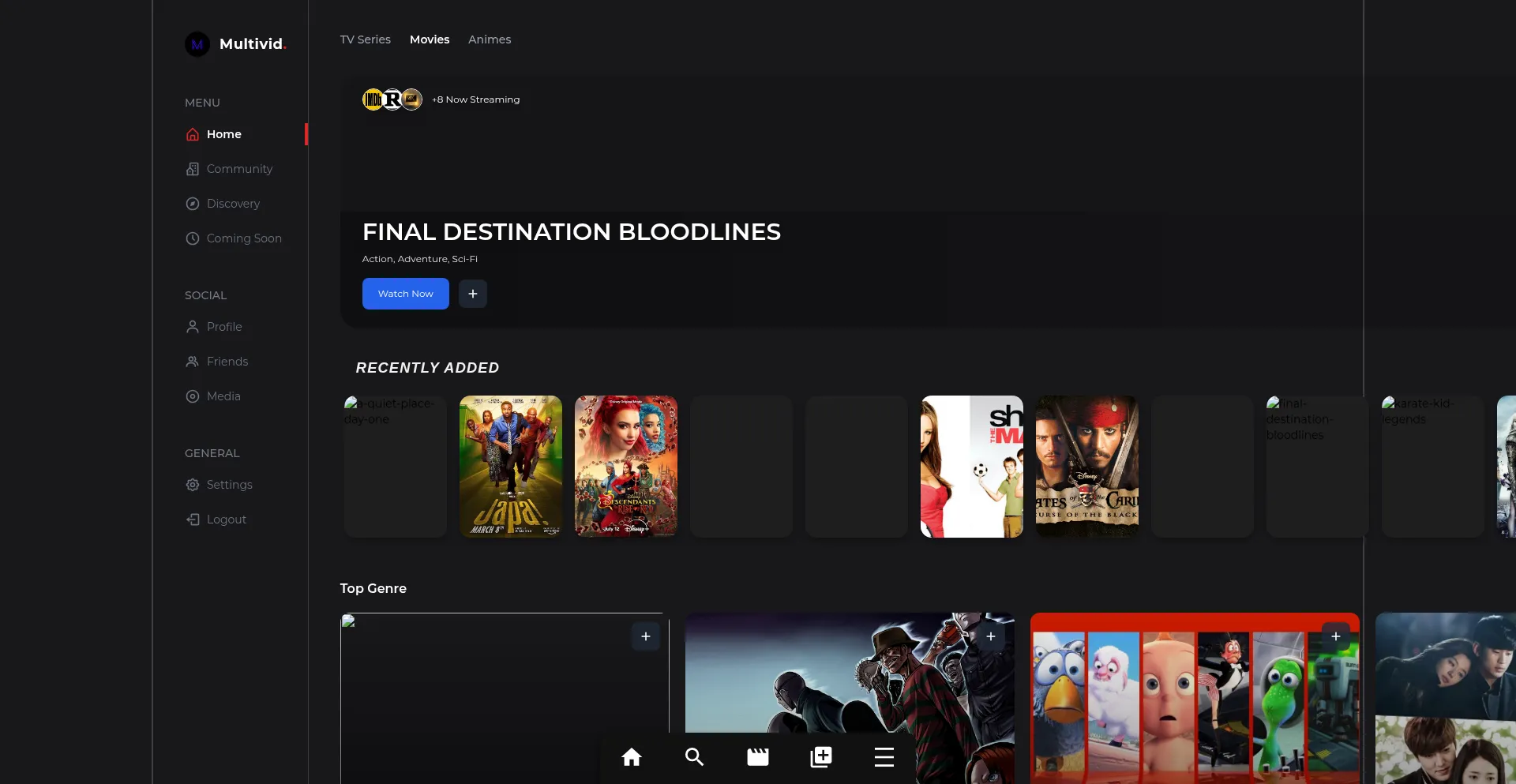Screen dimensions: 1516x784
Task: Click Logout in the sidebar
Action: [x=226, y=520]
